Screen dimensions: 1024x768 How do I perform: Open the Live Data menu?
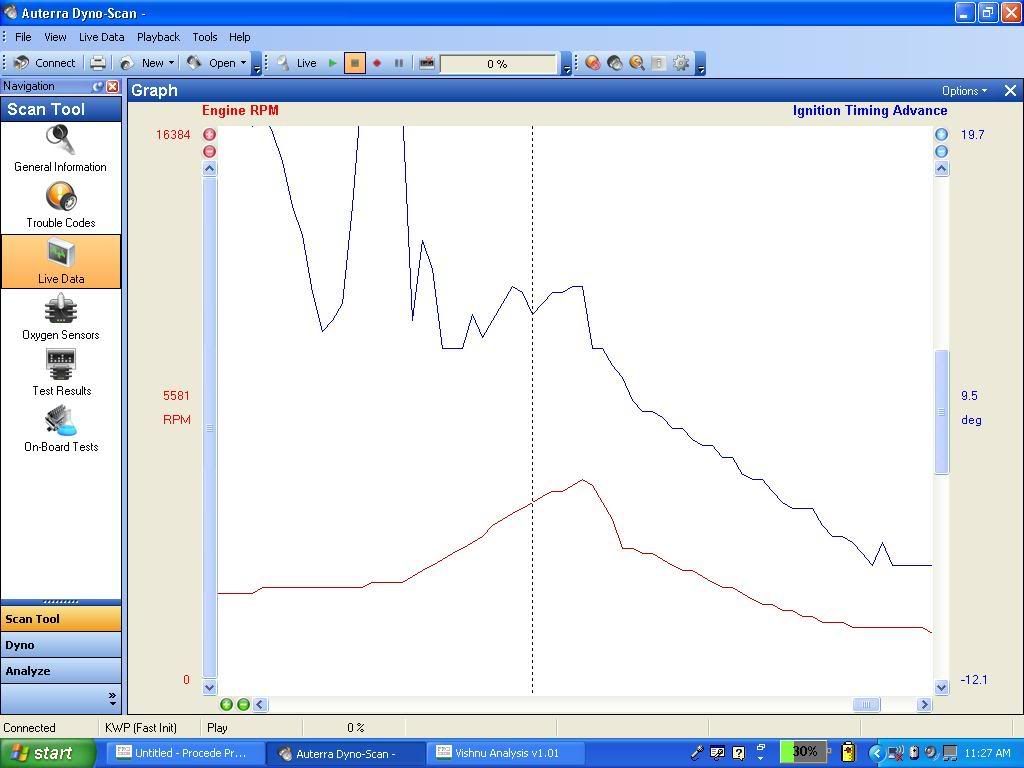tap(101, 37)
